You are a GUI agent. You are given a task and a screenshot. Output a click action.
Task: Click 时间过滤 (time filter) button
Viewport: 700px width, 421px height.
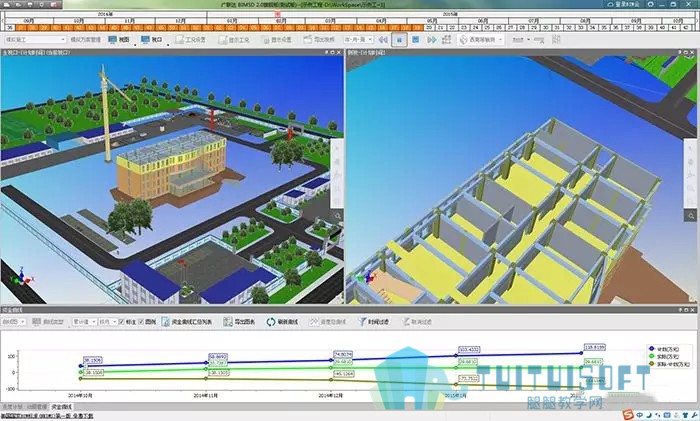(374, 321)
